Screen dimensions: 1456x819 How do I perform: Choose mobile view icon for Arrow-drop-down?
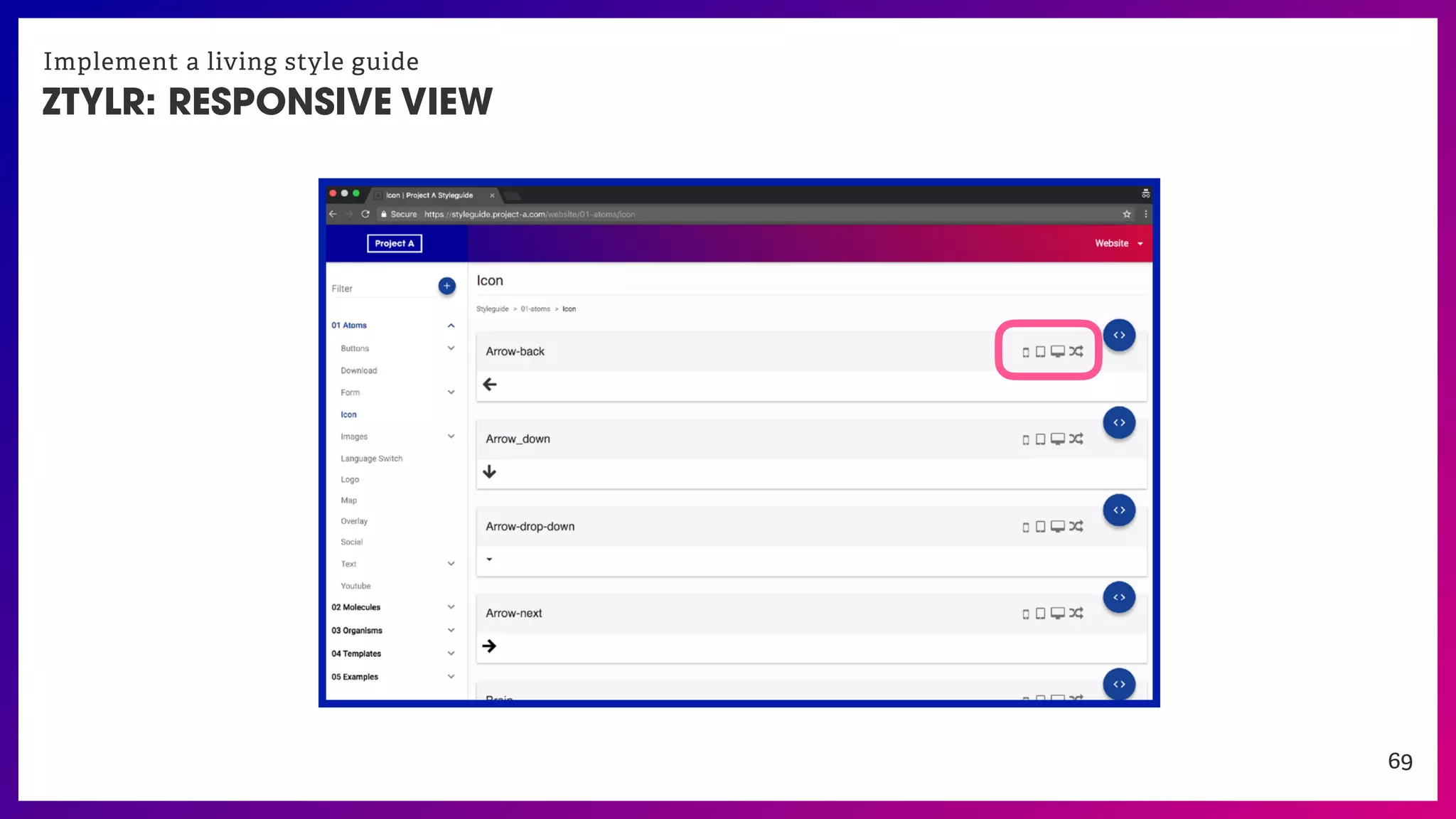[1025, 527]
